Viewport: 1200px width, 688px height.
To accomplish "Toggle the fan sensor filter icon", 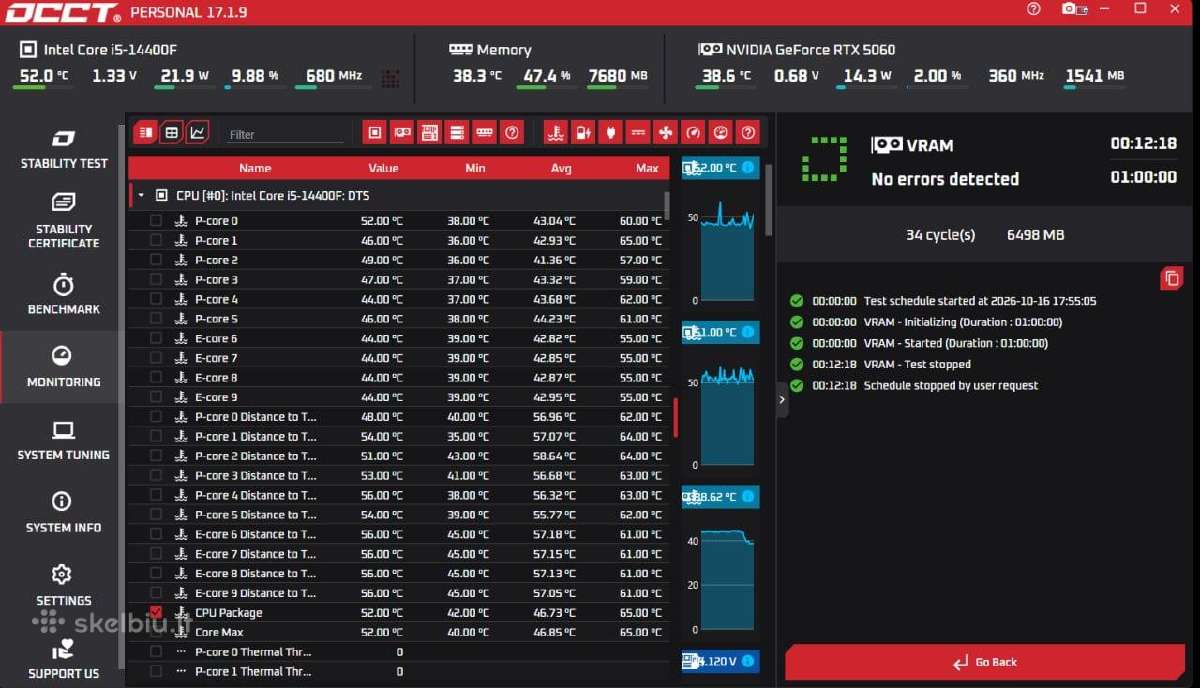I will tap(665, 132).
